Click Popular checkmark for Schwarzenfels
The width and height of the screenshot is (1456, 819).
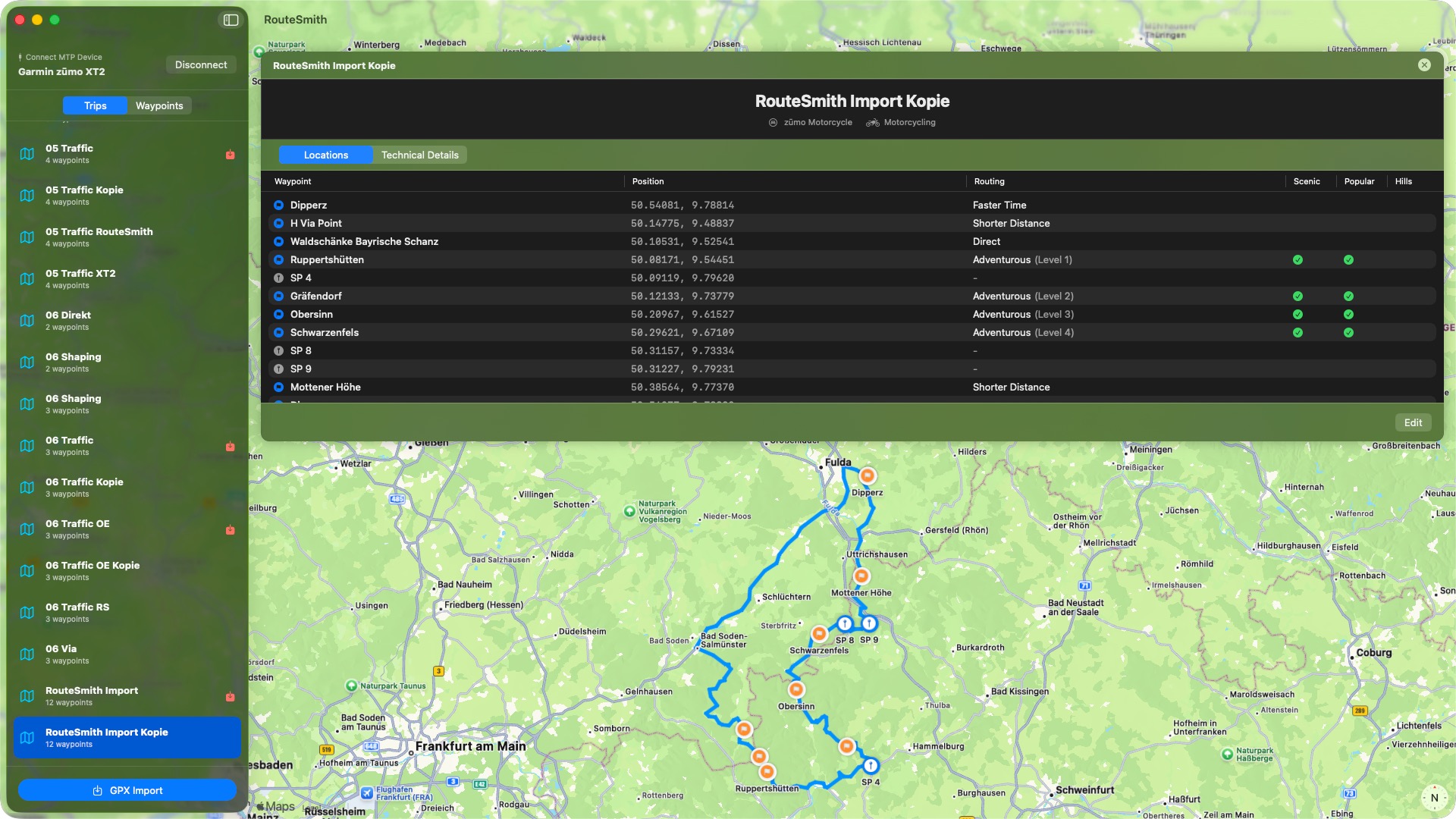tap(1348, 333)
